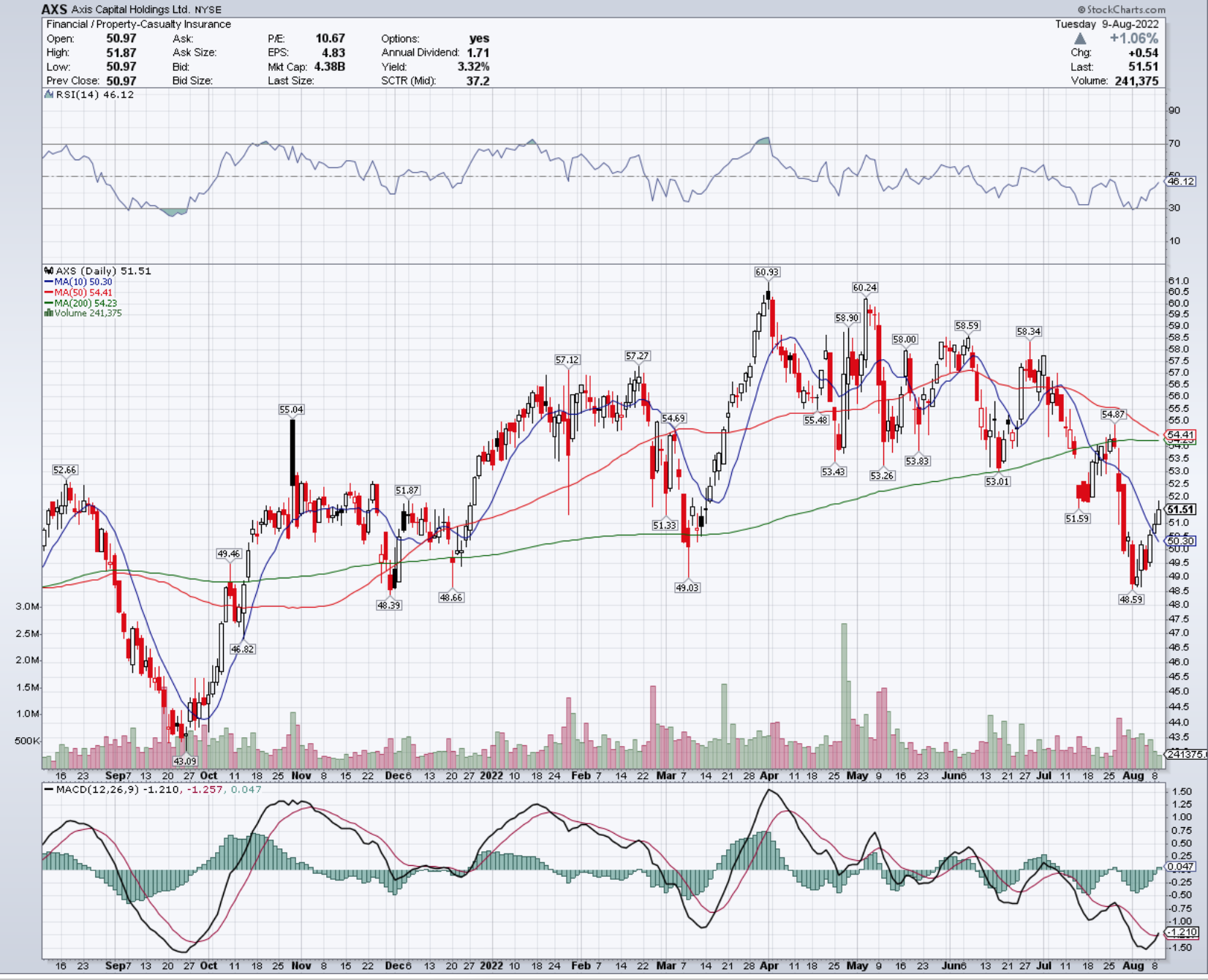Click the green up-arrow change indicator
Image resolution: width=1208 pixels, height=980 pixels.
(x=1080, y=39)
